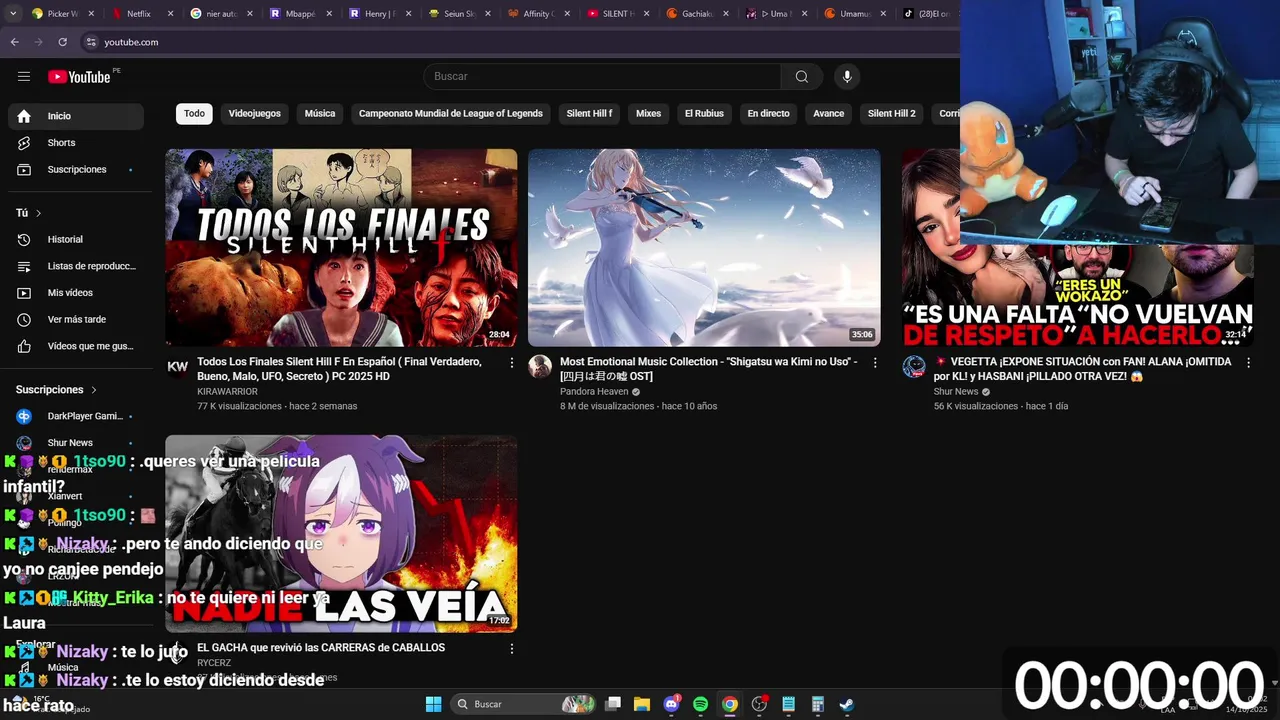This screenshot has height=720, width=1280.
Task: Play the Silent Hill F finales thumbnail
Action: pyautogui.click(x=341, y=248)
